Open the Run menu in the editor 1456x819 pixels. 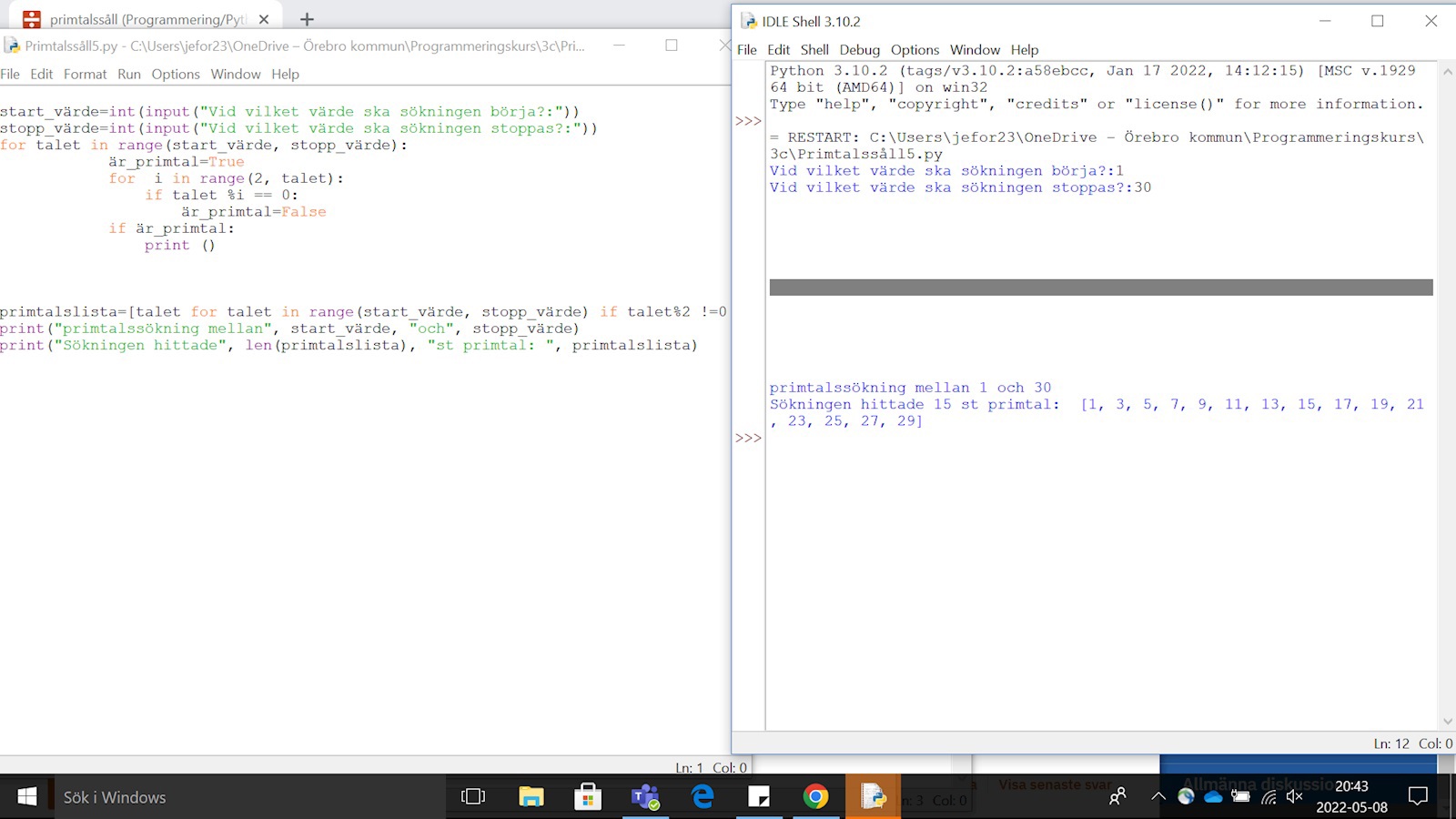tap(128, 74)
